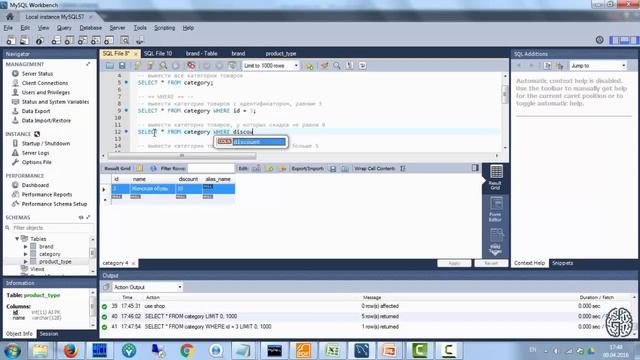Click the Filter Rows input field
The height and width of the screenshot is (360, 640).
coord(211,168)
